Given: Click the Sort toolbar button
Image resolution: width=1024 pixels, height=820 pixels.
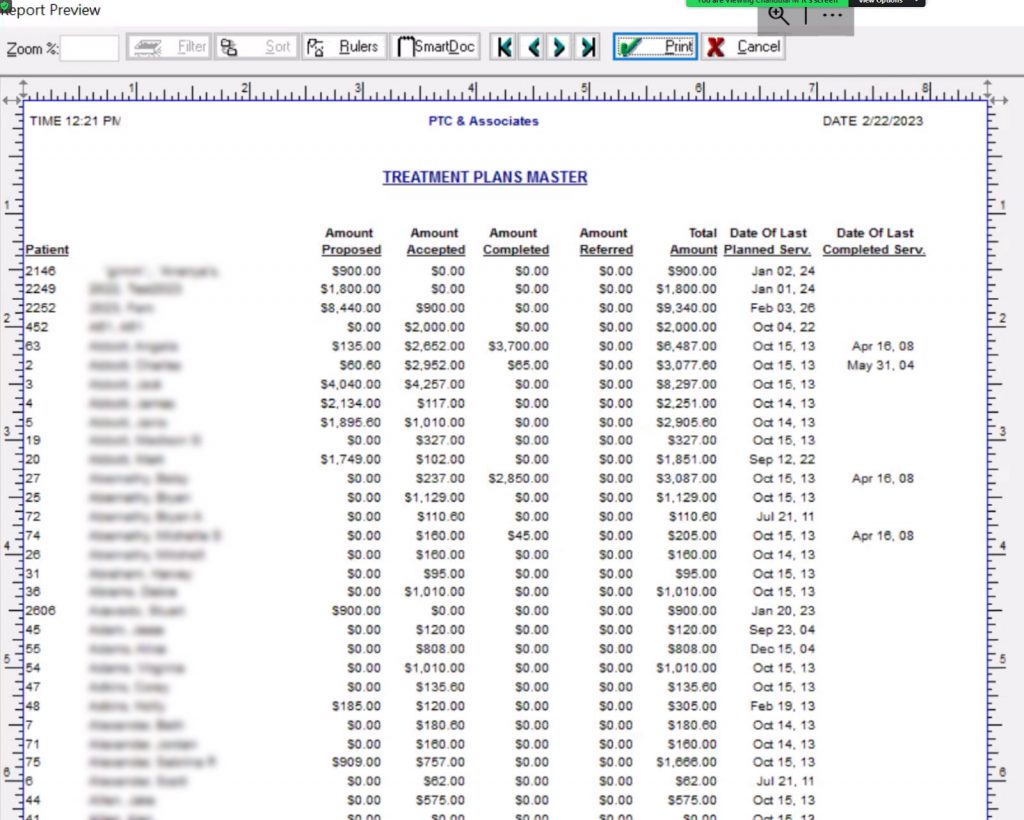Looking at the screenshot, I should tap(257, 47).
